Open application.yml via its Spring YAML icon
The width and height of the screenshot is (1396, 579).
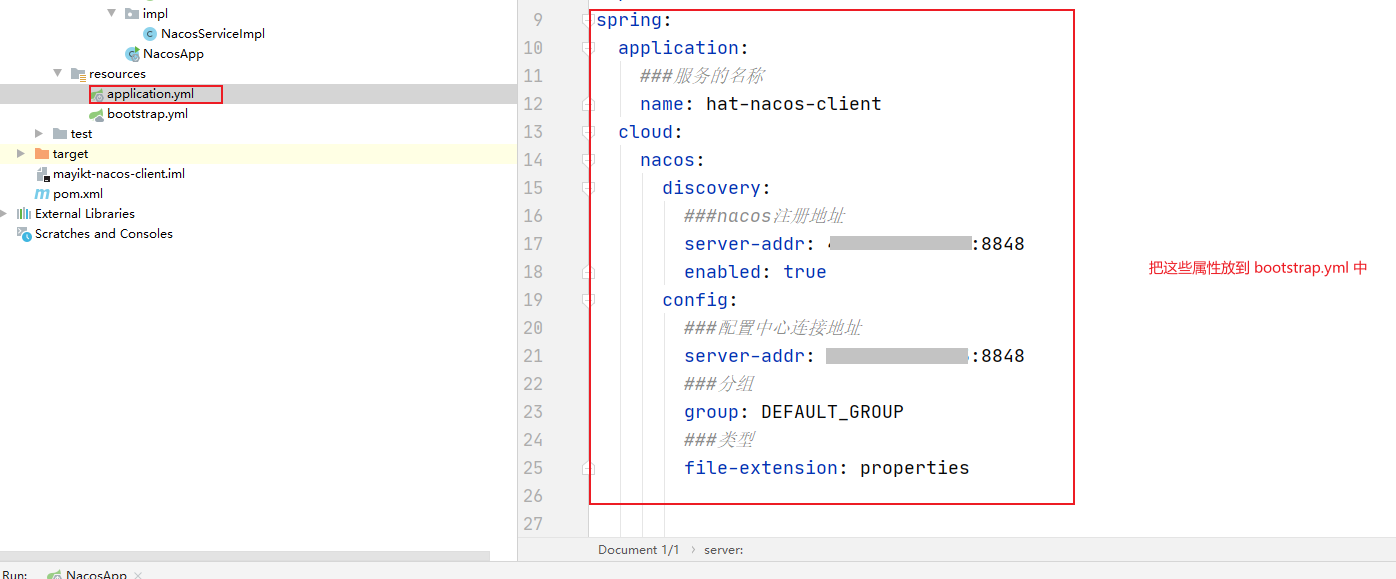(x=97, y=93)
